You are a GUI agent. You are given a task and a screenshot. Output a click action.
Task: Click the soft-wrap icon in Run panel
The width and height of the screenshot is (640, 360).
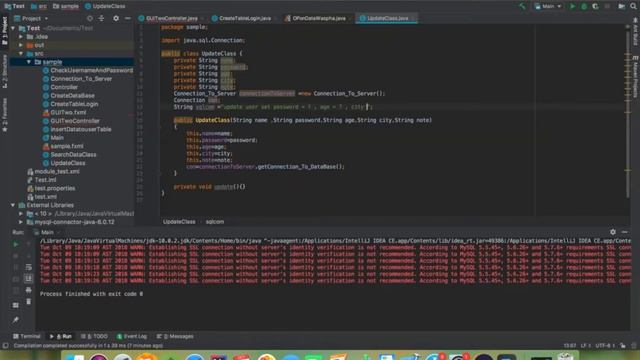28,267
